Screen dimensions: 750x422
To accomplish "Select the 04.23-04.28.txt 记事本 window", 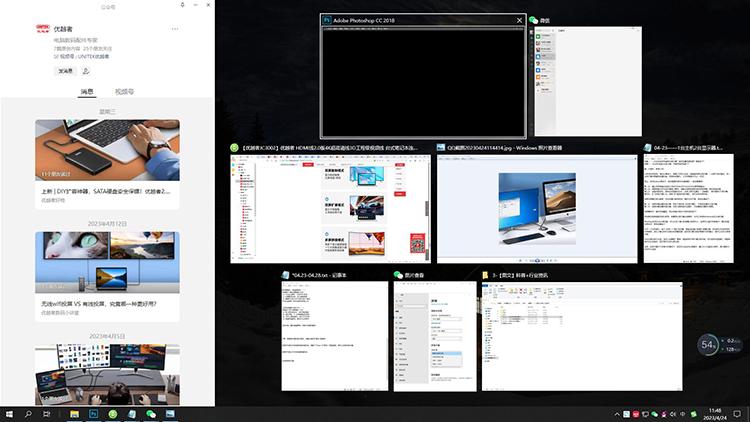I will tap(334, 335).
